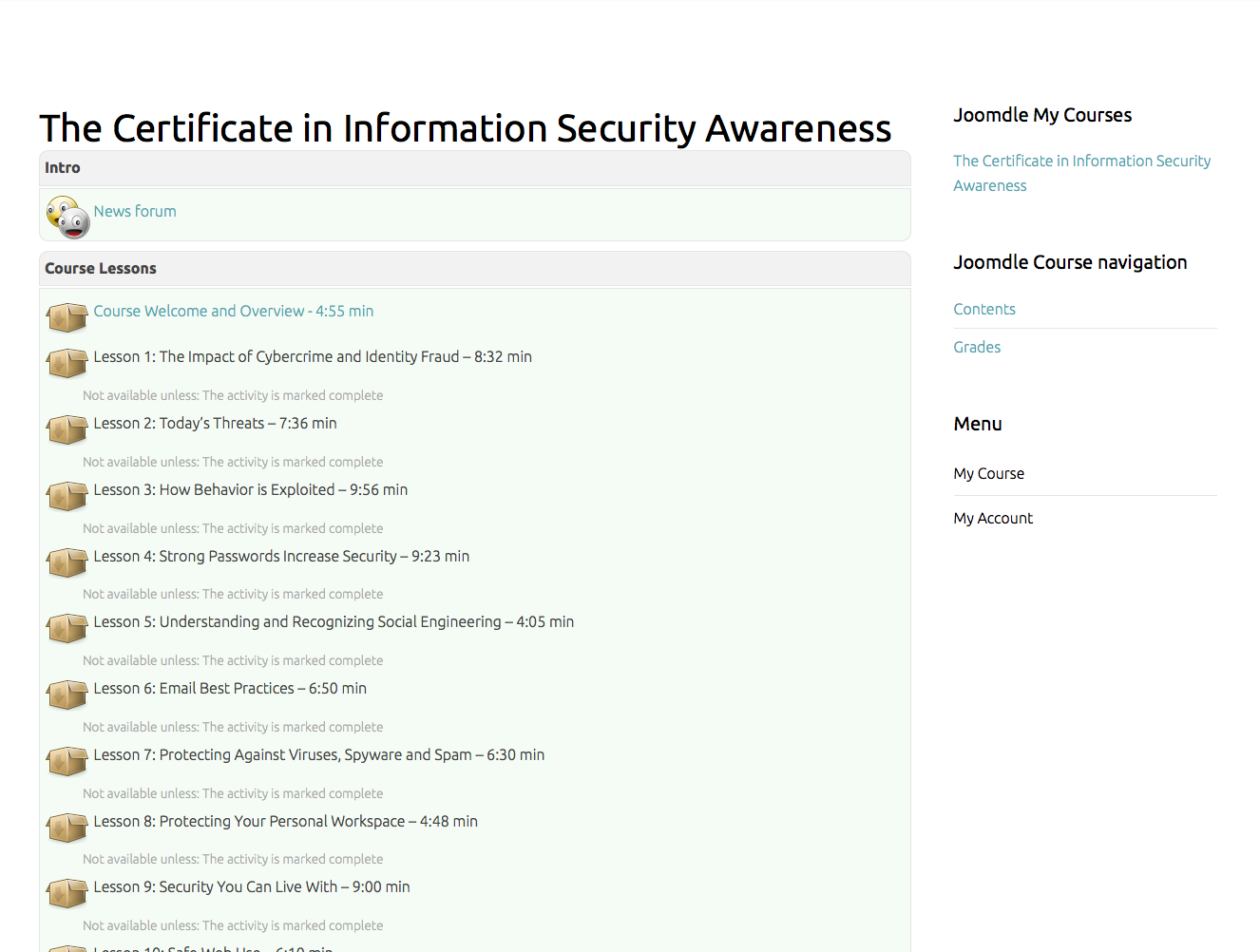Screen dimensions: 1260x952
Task: Select My Course menu item
Action: click(x=989, y=473)
